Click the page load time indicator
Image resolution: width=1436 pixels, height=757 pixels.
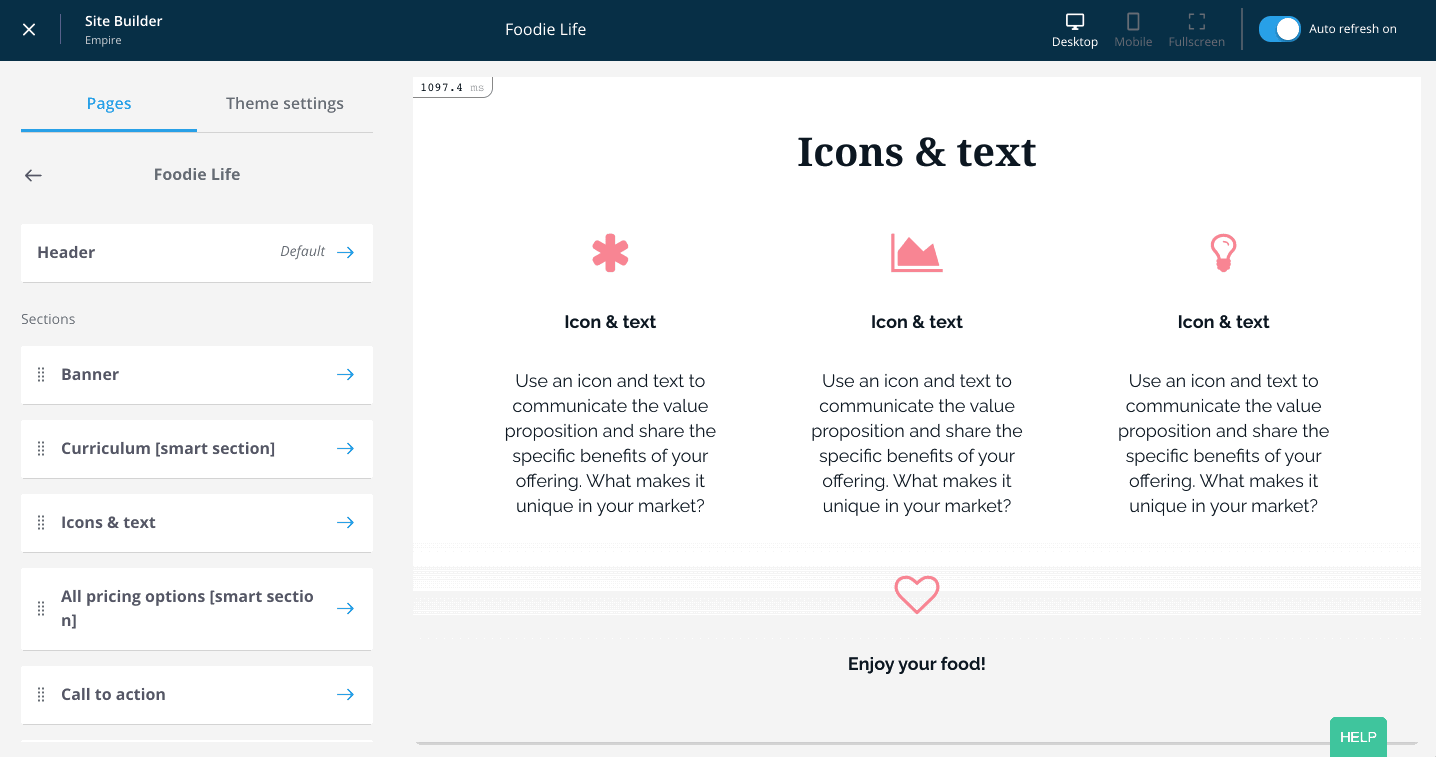coord(450,86)
